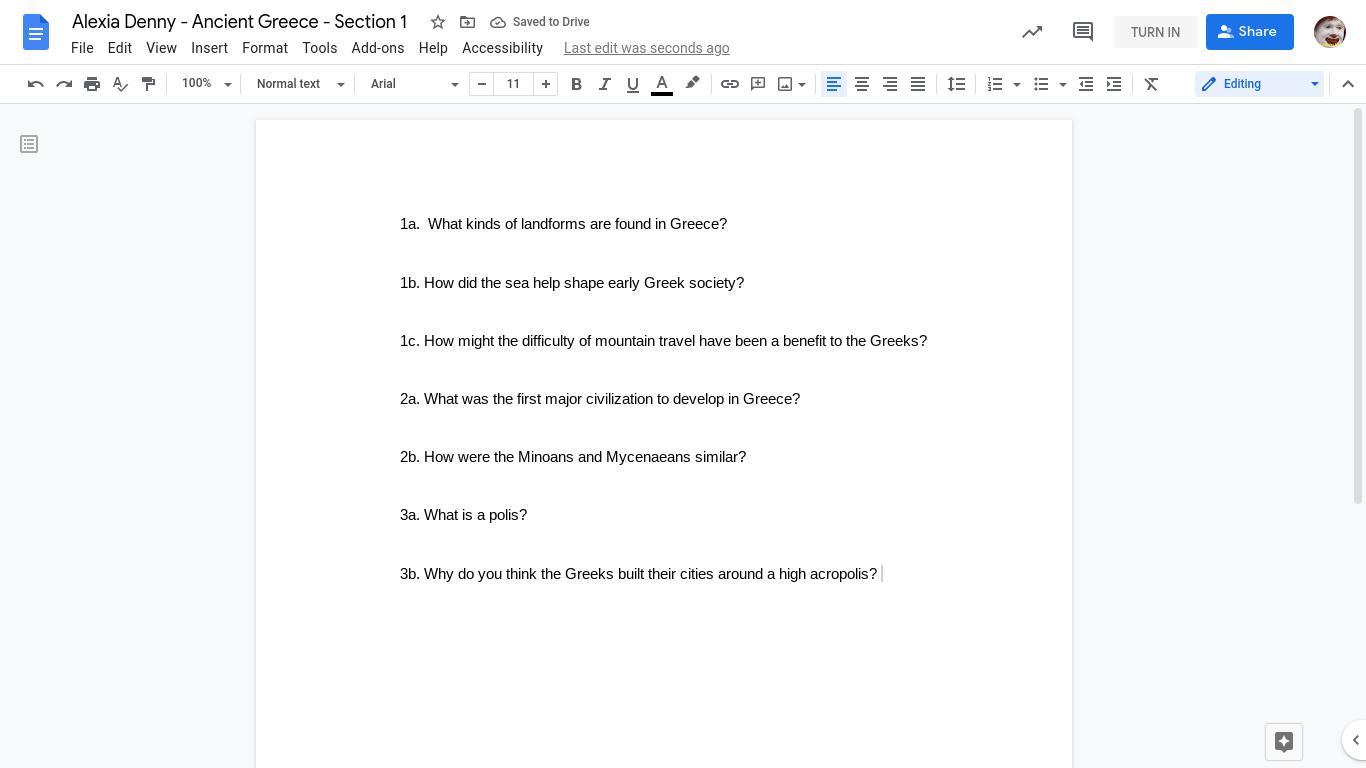Click the Redo arrow icon
1366x768 pixels.
[64, 84]
